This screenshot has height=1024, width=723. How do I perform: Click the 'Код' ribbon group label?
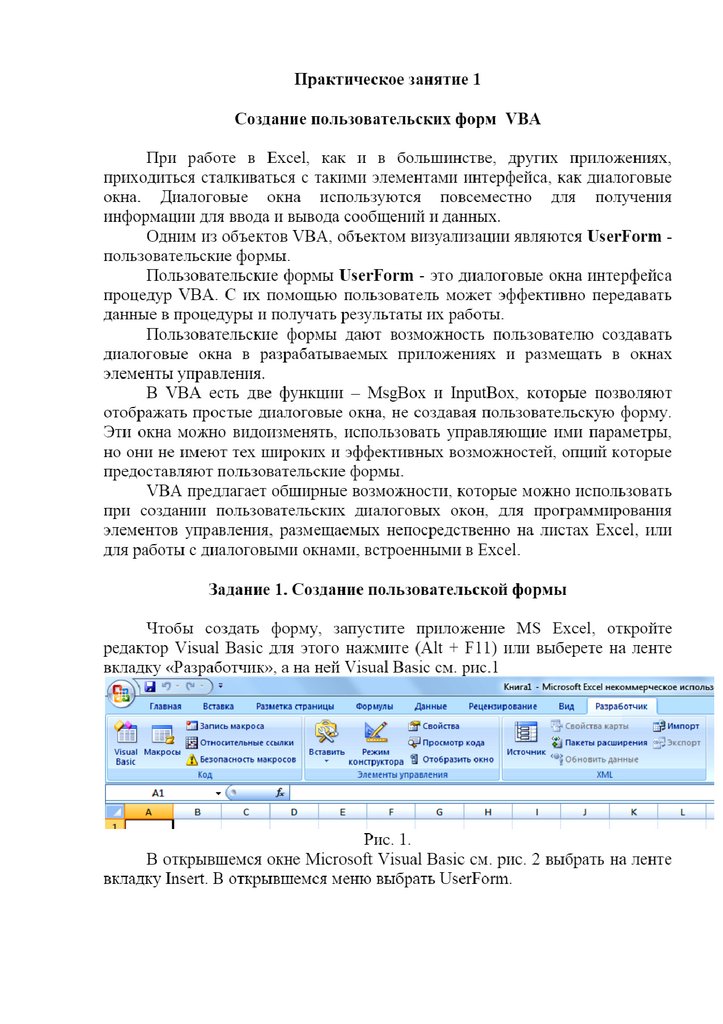[204, 775]
